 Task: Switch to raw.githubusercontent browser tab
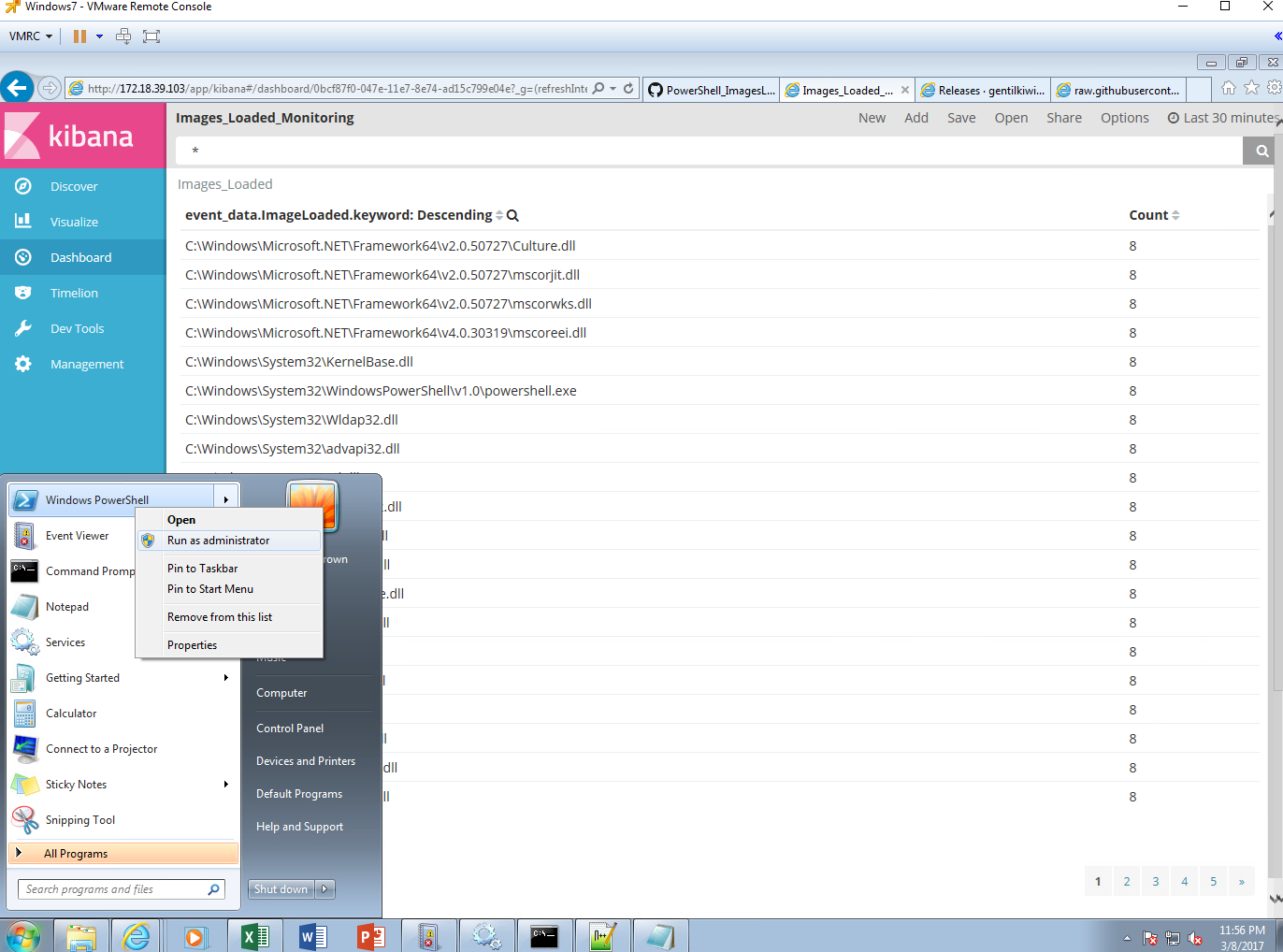pos(1118,90)
